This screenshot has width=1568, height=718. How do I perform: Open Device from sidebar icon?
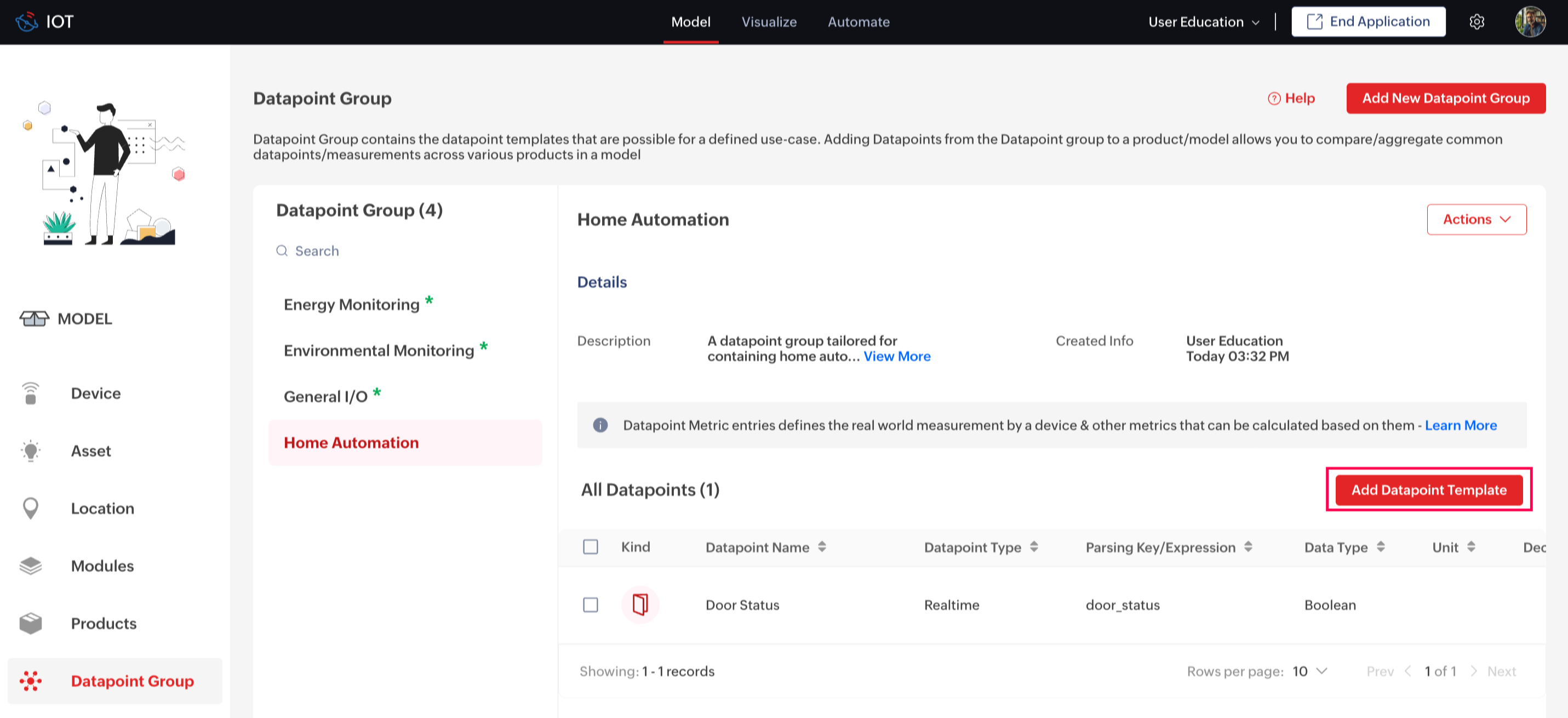31,394
